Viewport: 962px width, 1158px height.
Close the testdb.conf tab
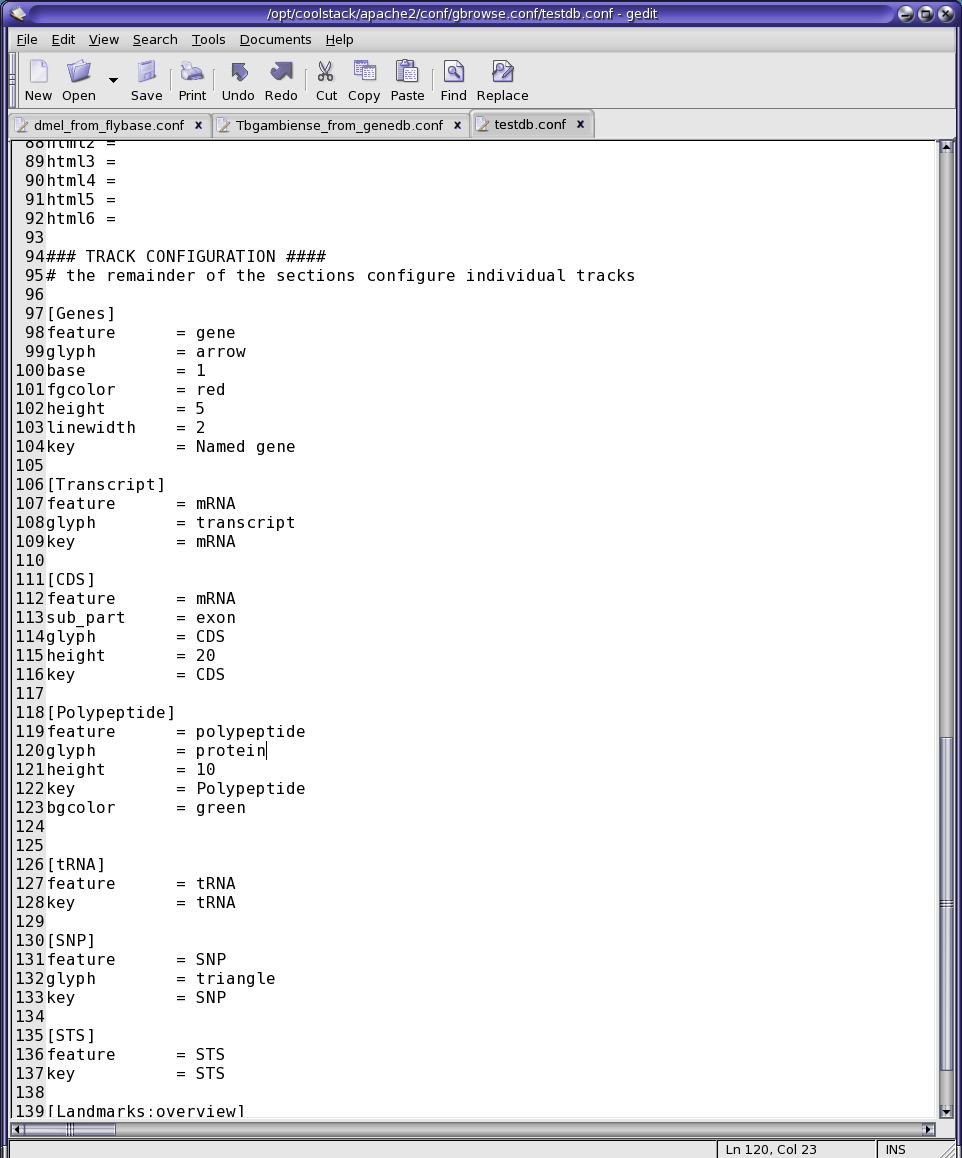click(x=580, y=125)
